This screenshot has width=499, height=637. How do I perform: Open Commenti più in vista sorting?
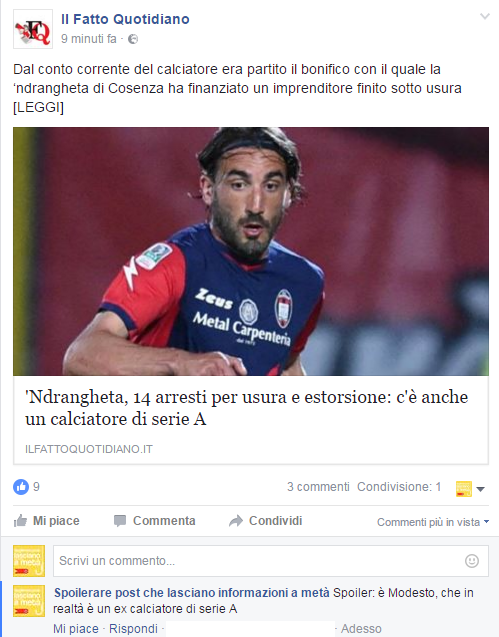coord(433,522)
